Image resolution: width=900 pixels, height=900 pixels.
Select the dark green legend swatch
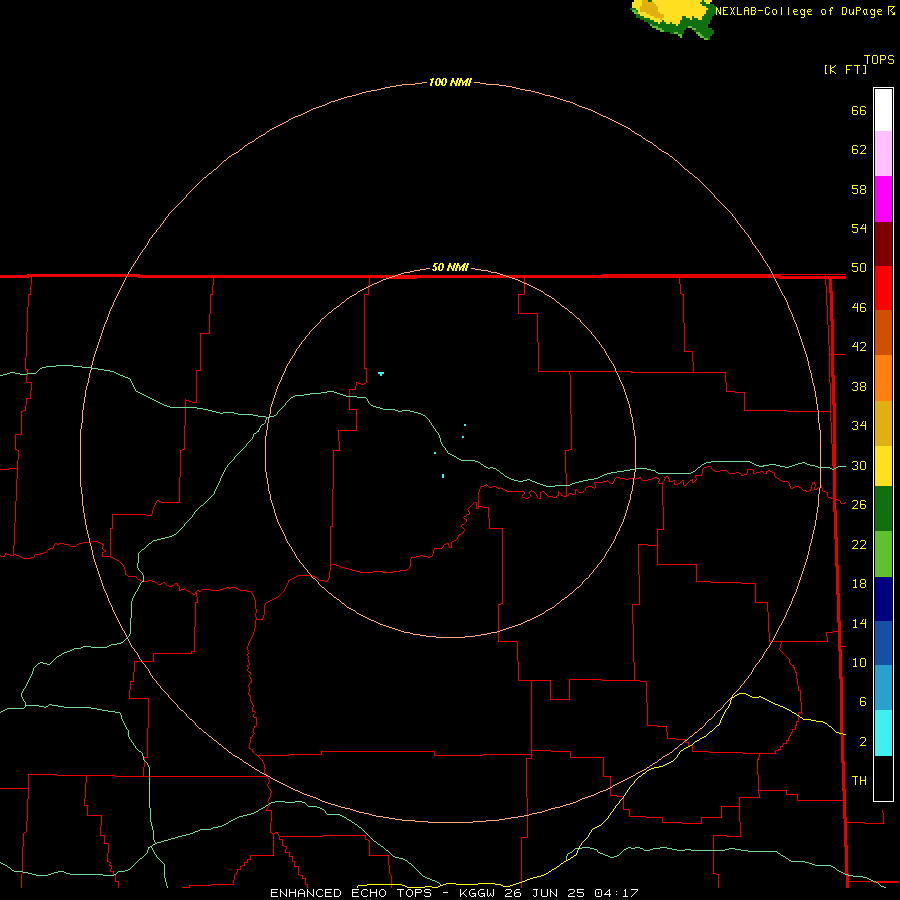[883, 509]
